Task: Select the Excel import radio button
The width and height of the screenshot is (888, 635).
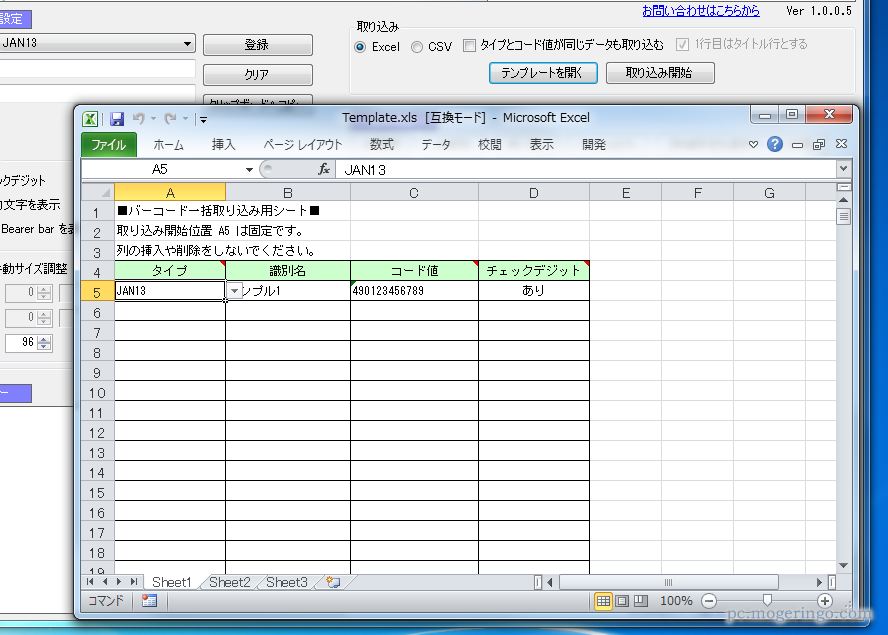Action: pos(361,46)
